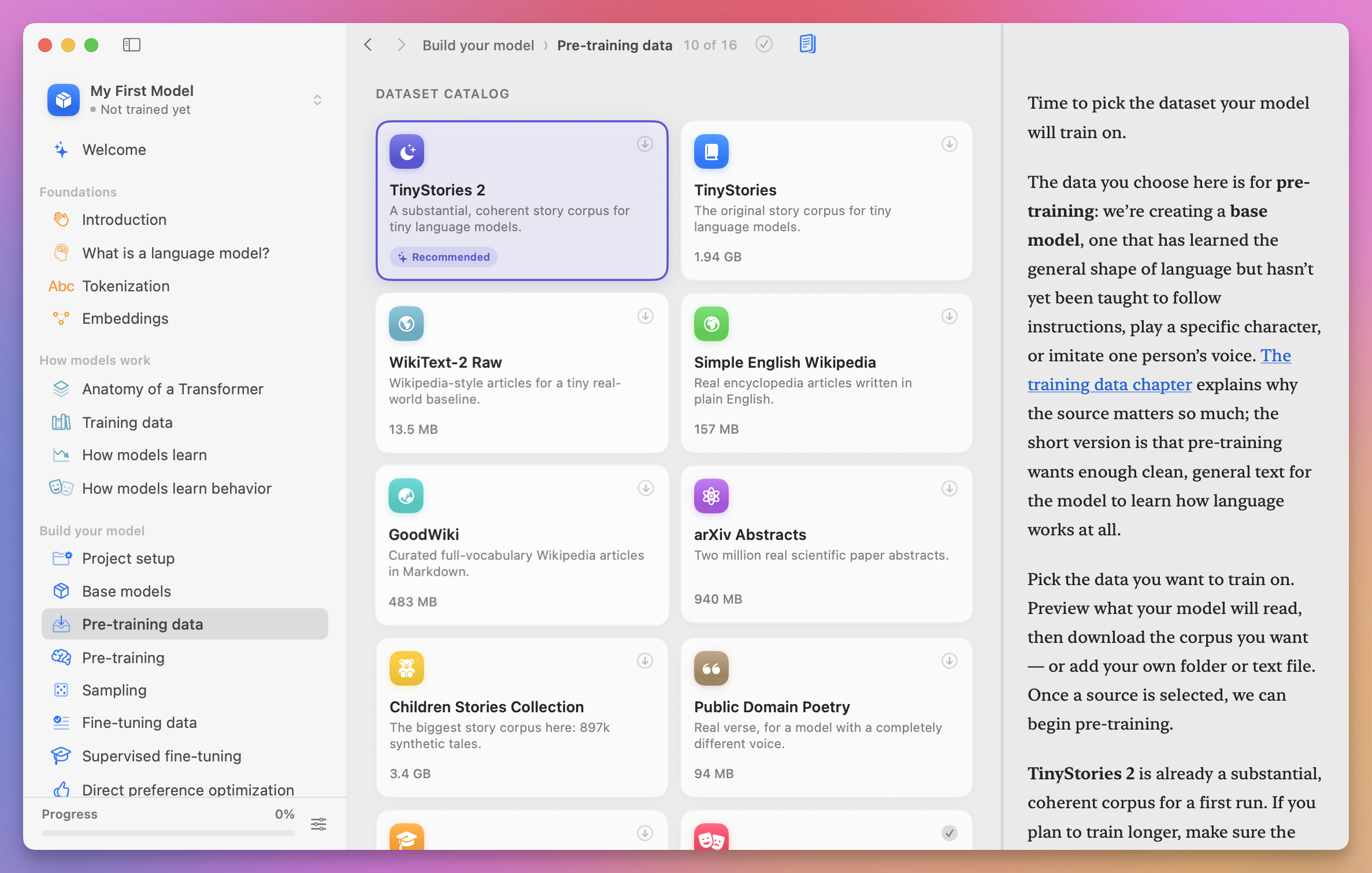Click the Not trained yet status
This screenshot has height=873, width=1372.
click(x=146, y=109)
